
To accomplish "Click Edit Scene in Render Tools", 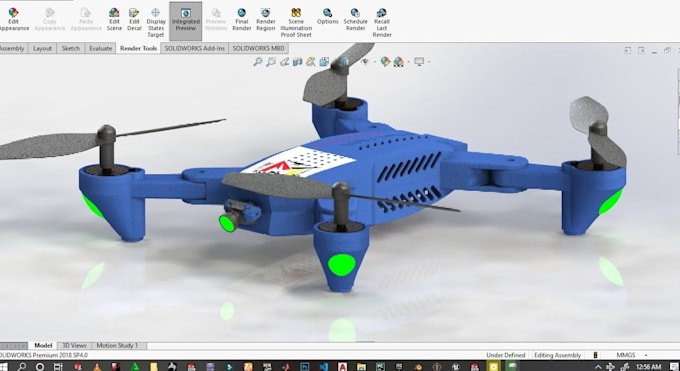I will tap(114, 20).
